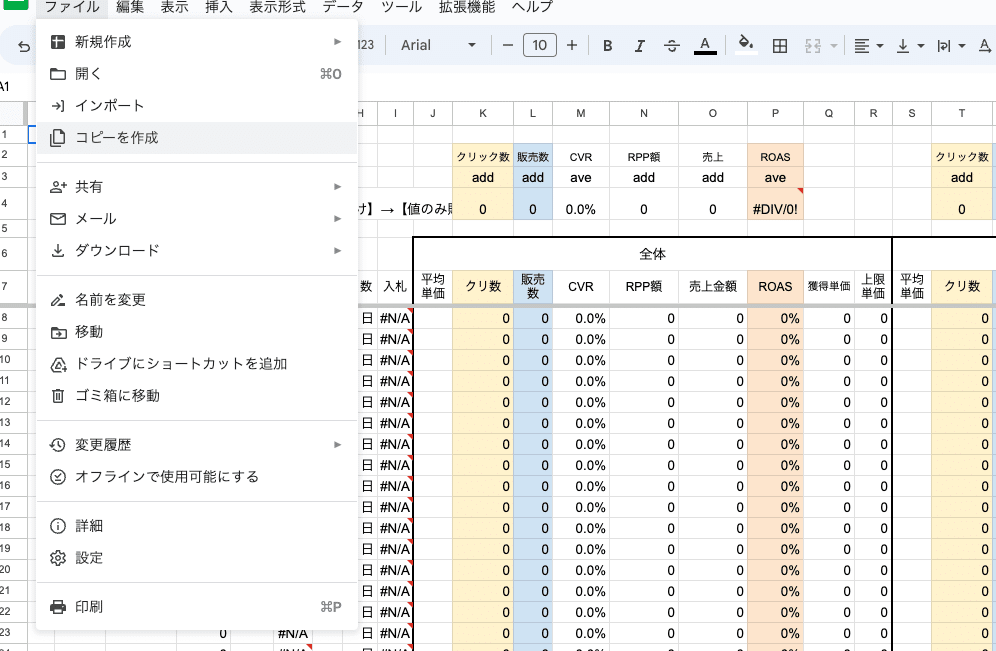
Task: Click the Merge cells icon
Action: 812,46
